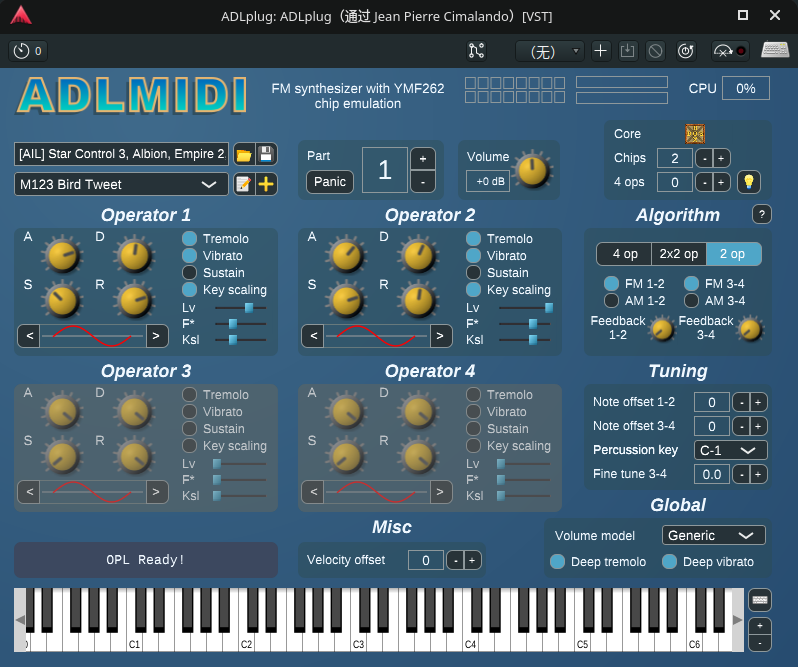Select next waveform for Operator 1

point(156,336)
